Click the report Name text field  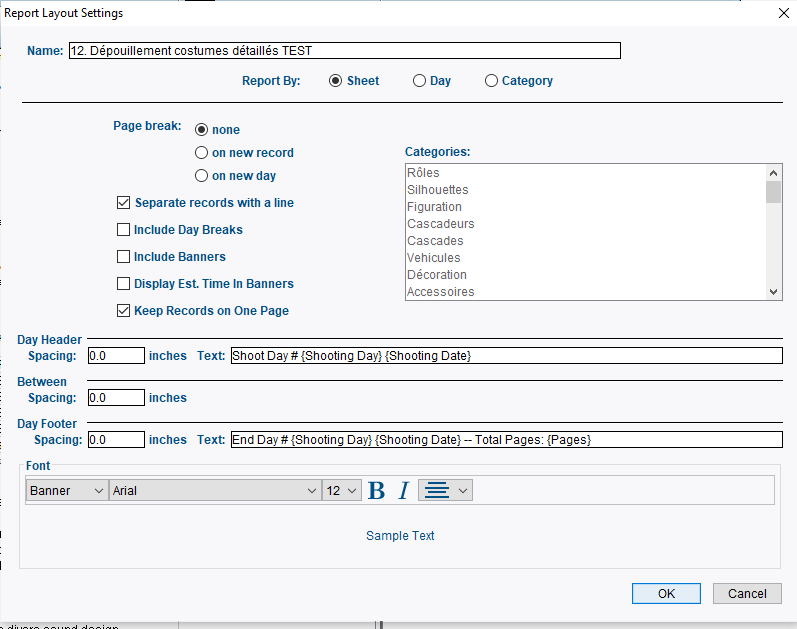(x=344, y=51)
